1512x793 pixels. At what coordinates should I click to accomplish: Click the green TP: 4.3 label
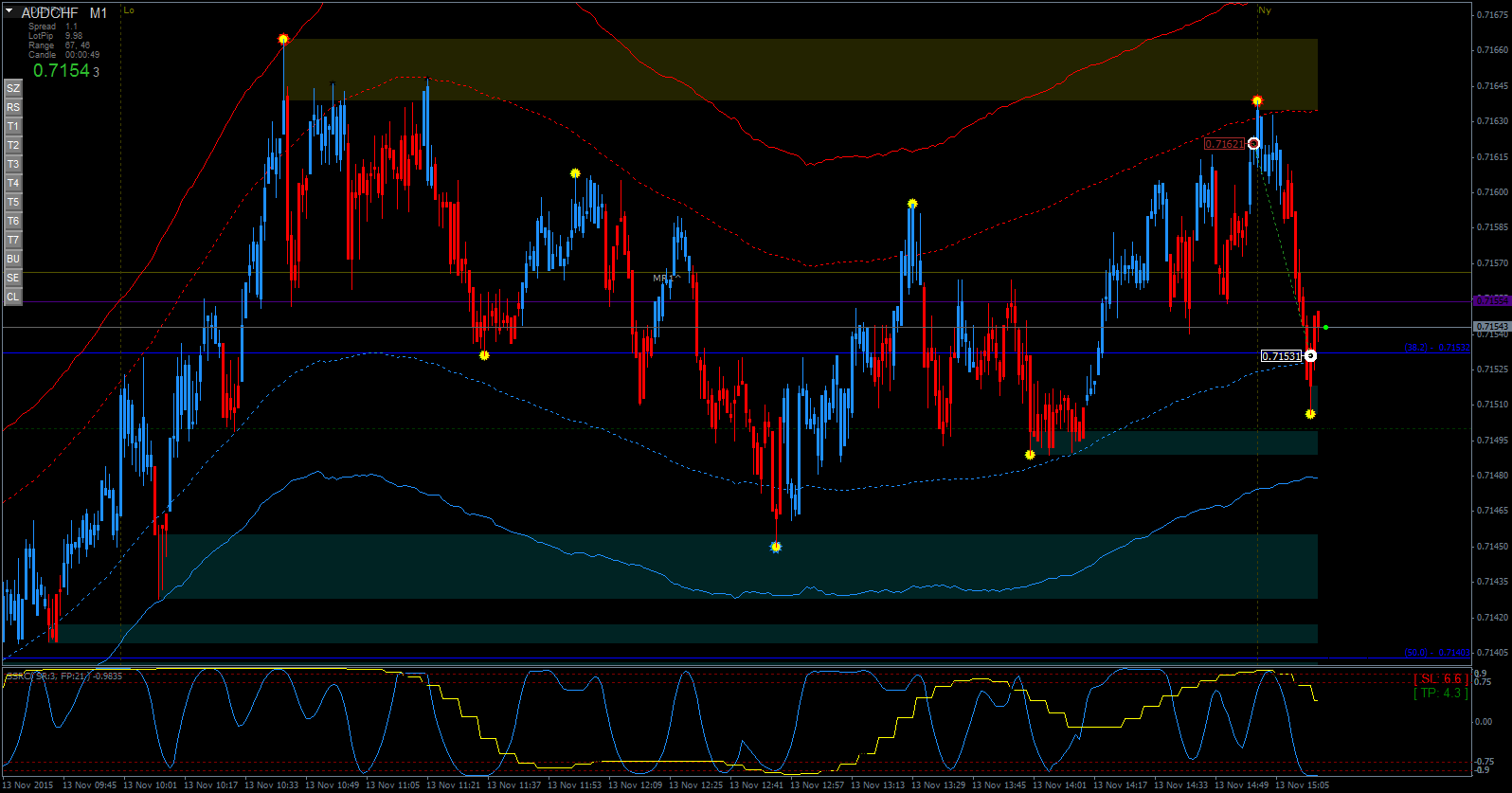pyautogui.click(x=1441, y=694)
